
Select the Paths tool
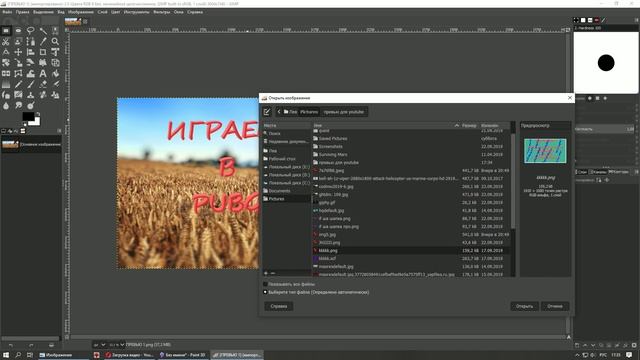click(x=31, y=42)
